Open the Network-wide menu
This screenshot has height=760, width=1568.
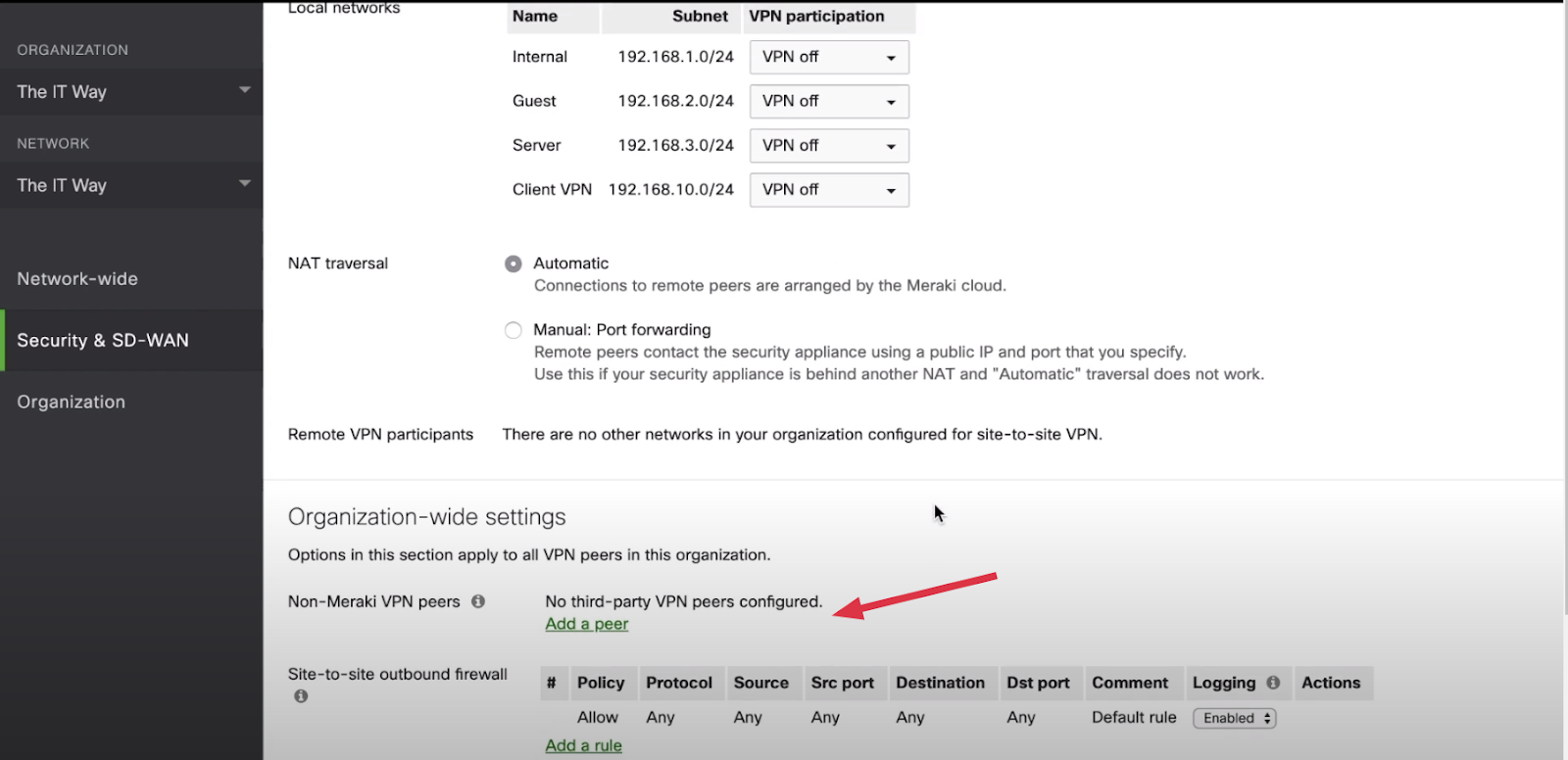click(77, 279)
